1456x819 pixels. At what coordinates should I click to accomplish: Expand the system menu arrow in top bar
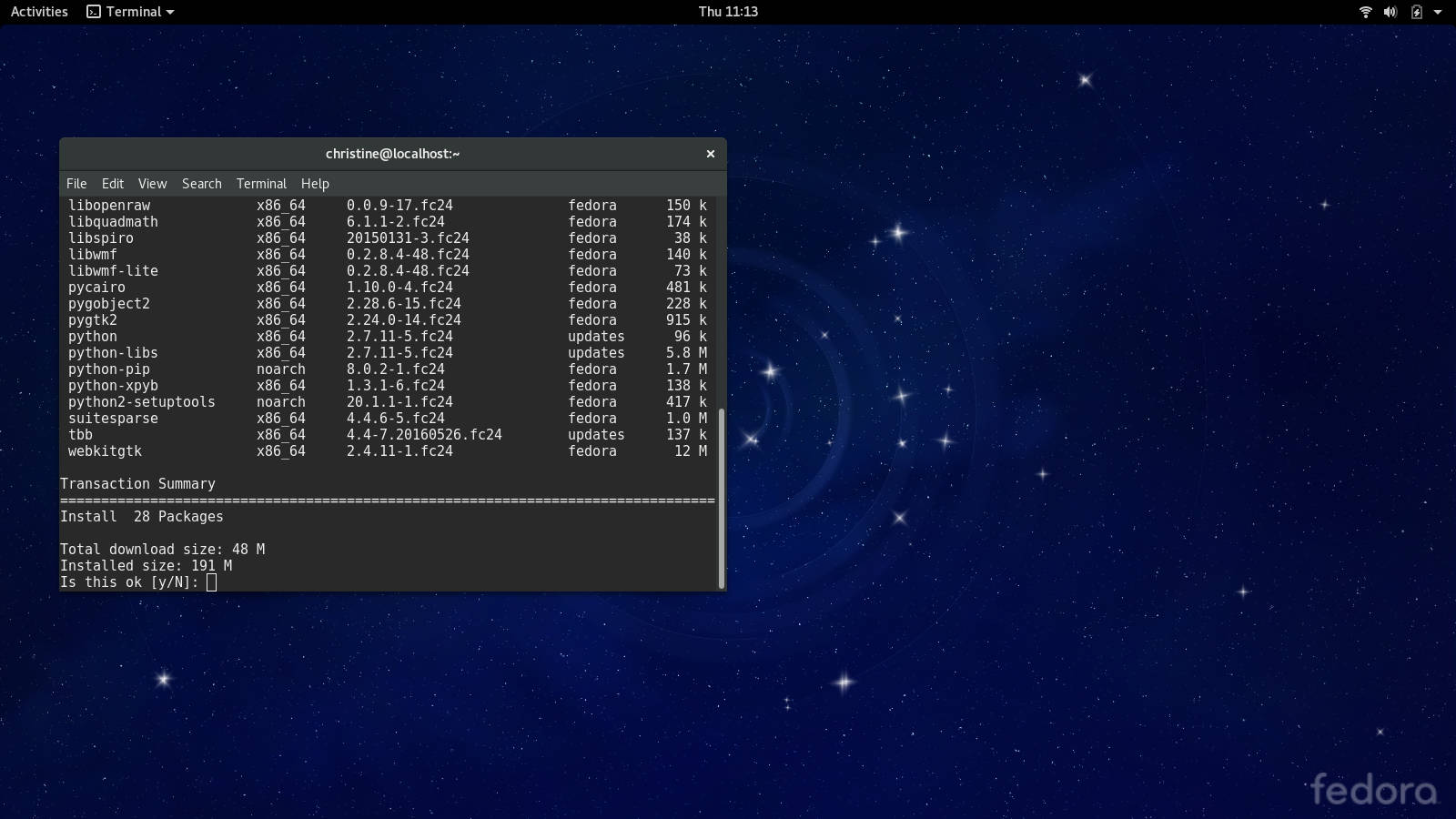click(x=1438, y=12)
